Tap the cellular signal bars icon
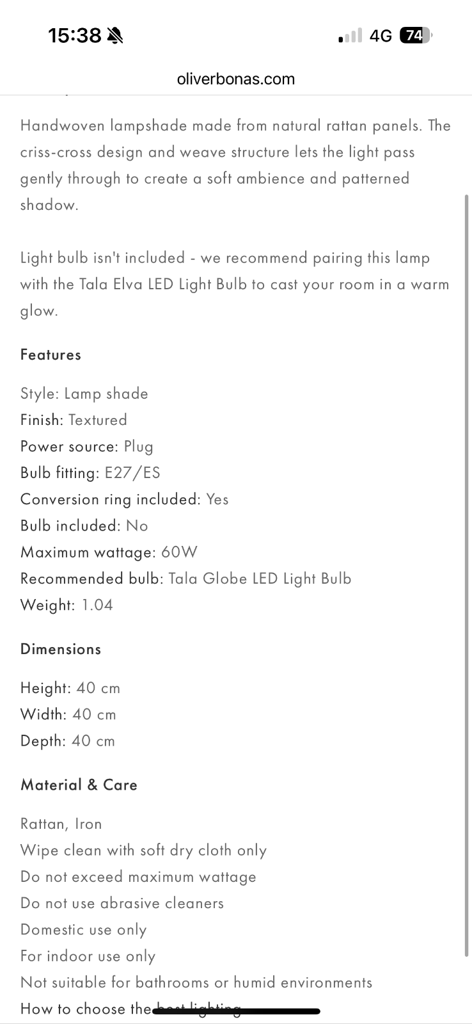 (x=350, y=35)
